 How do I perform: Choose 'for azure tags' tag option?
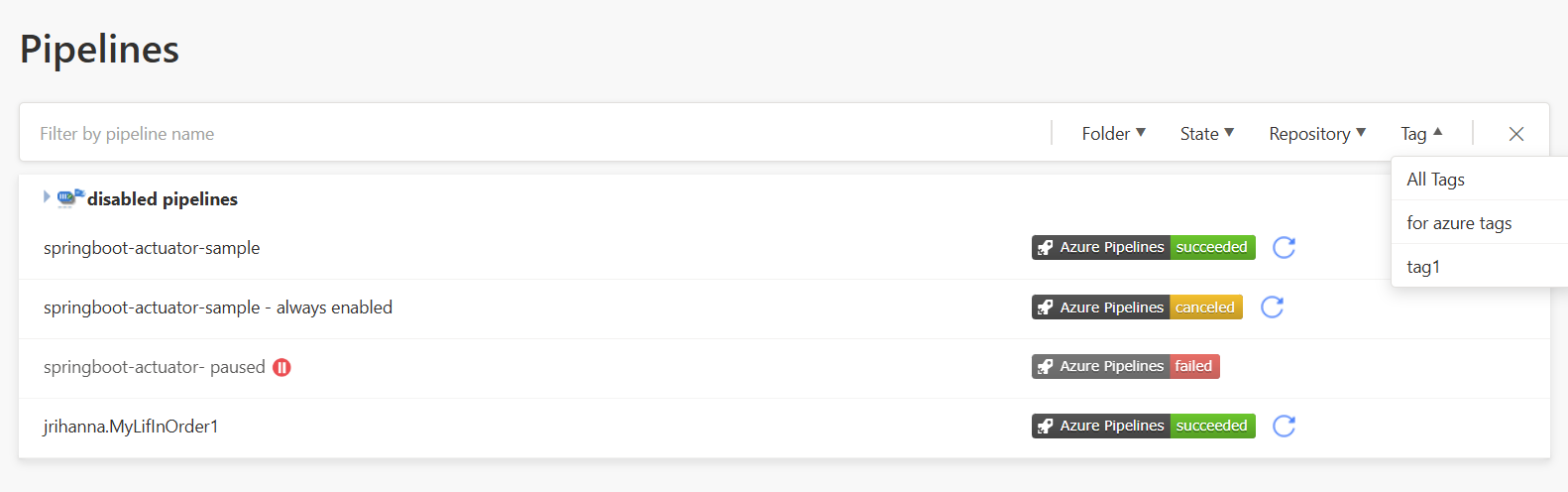point(1459,223)
